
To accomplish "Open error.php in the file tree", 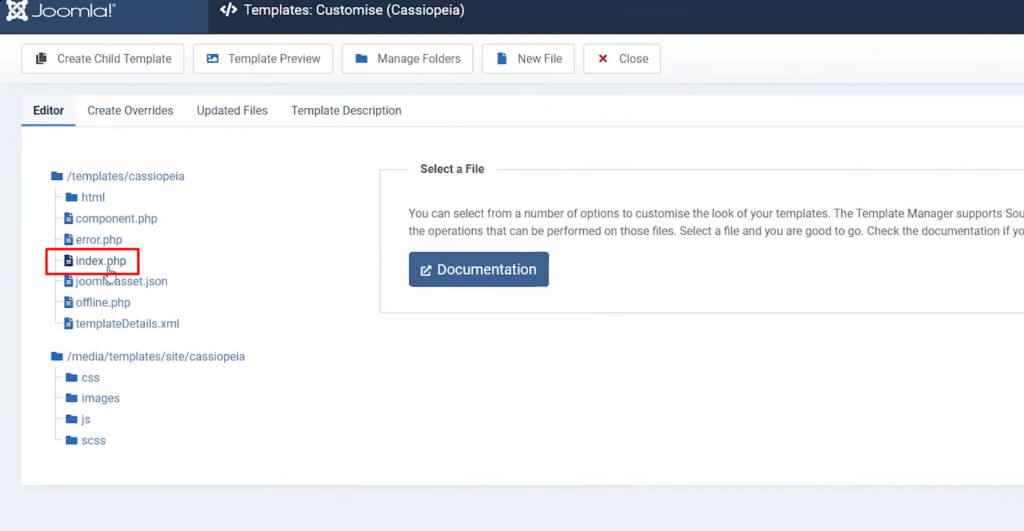I will click(98, 240).
